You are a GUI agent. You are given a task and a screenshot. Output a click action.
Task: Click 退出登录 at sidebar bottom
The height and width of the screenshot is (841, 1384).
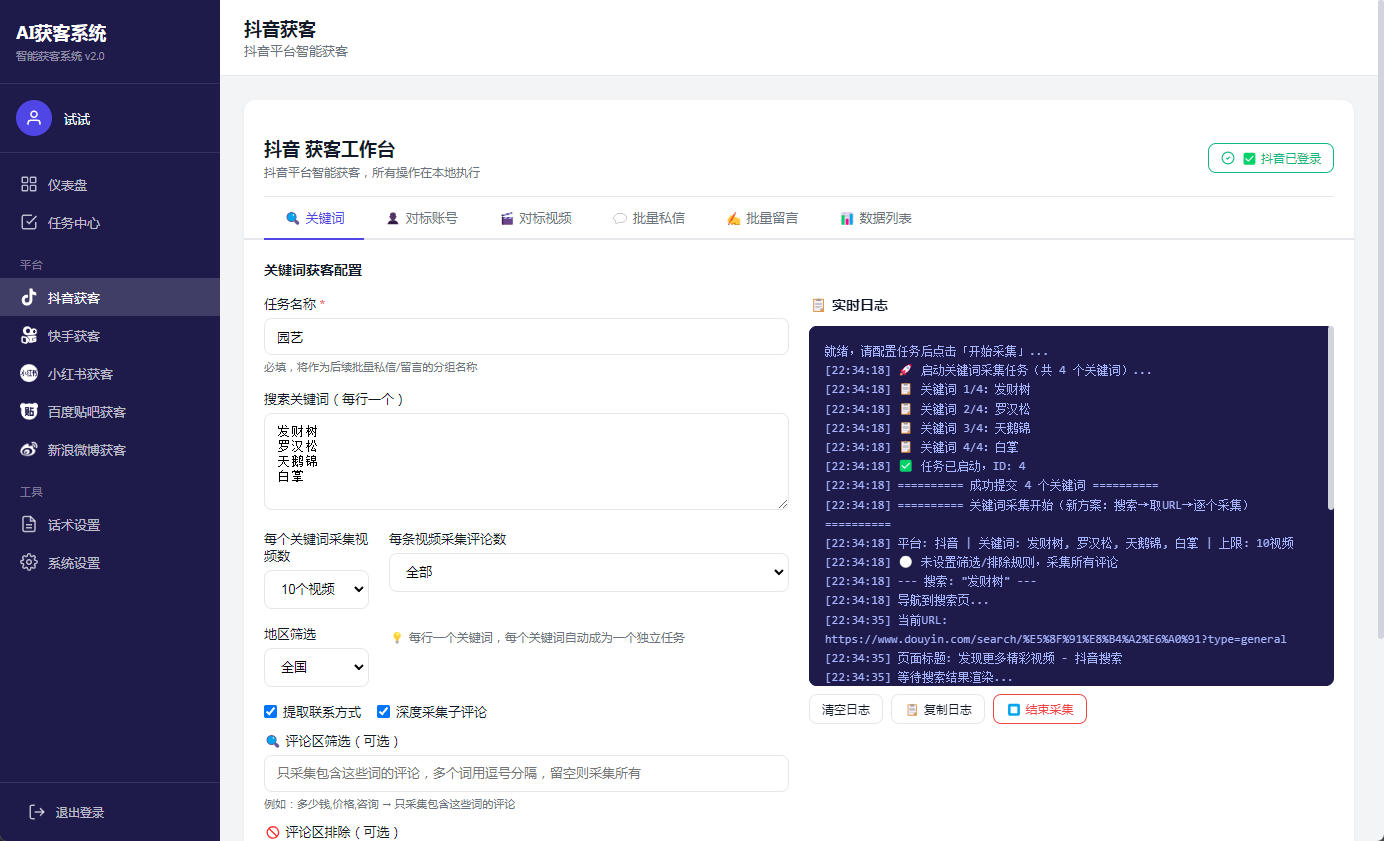(x=110, y=812)
